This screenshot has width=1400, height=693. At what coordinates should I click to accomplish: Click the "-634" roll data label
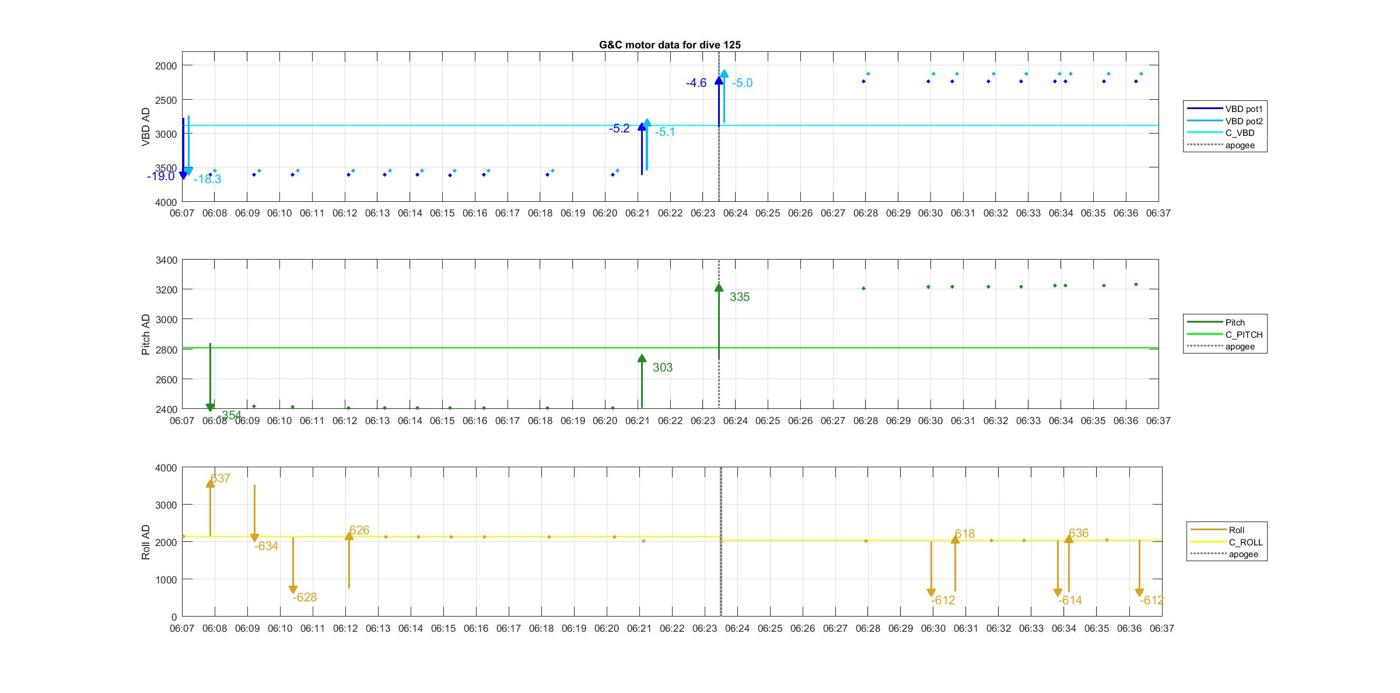click(266, 547)
